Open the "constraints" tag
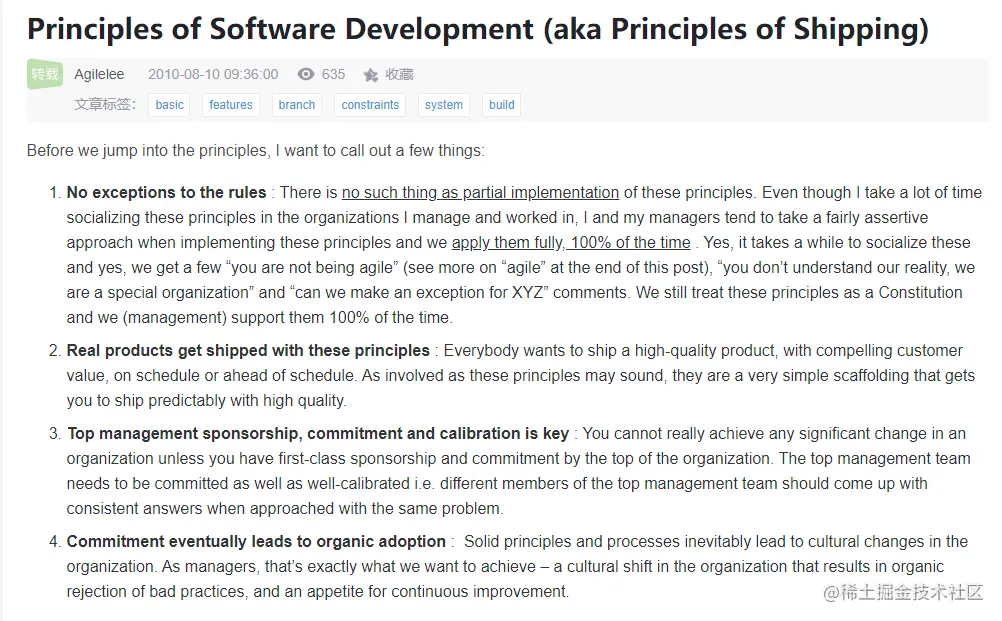Viewport: 1002px width, 621px height. pyautogui.click(x=370, y=105)
